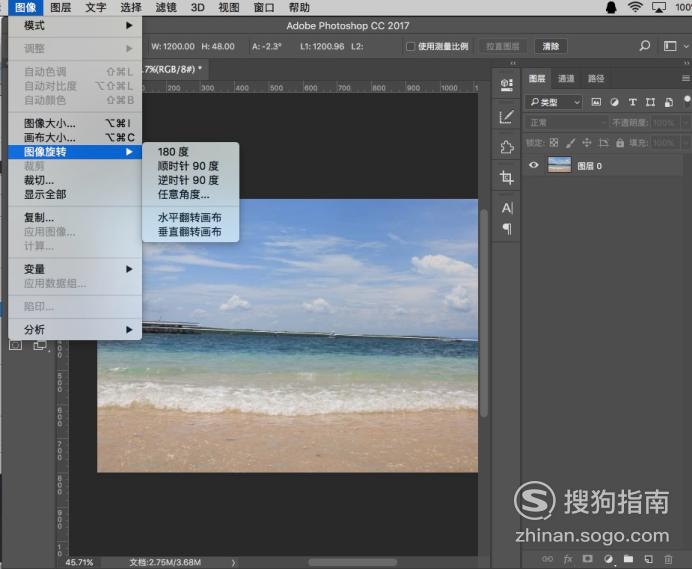
Task: Open the 正常 blend mode dropdown
Action: pyautogui.click(x=567, y=122)
